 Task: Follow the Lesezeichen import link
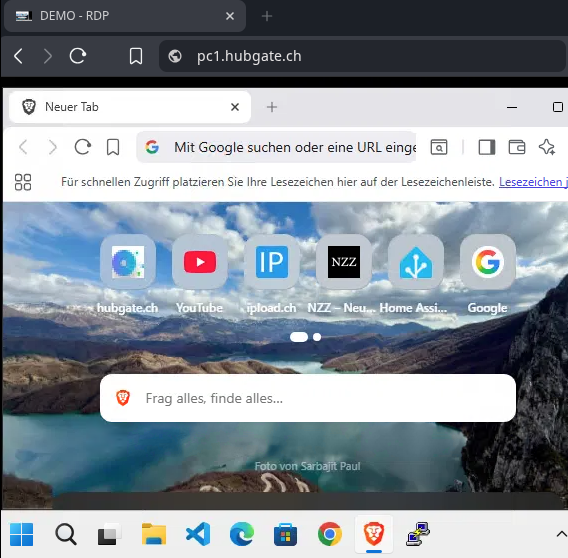pyautogui.click(x=533, y=182)
